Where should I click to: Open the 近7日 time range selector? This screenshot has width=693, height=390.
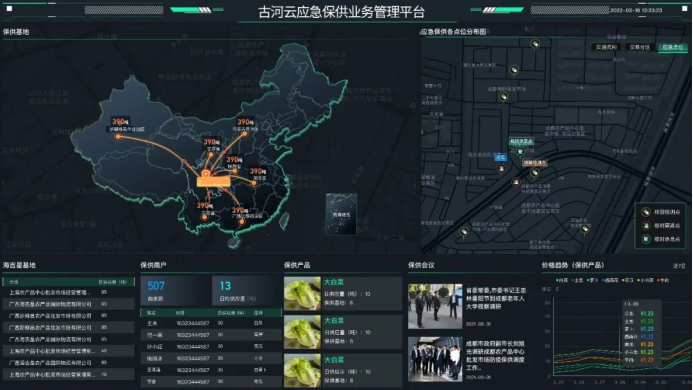679,266
